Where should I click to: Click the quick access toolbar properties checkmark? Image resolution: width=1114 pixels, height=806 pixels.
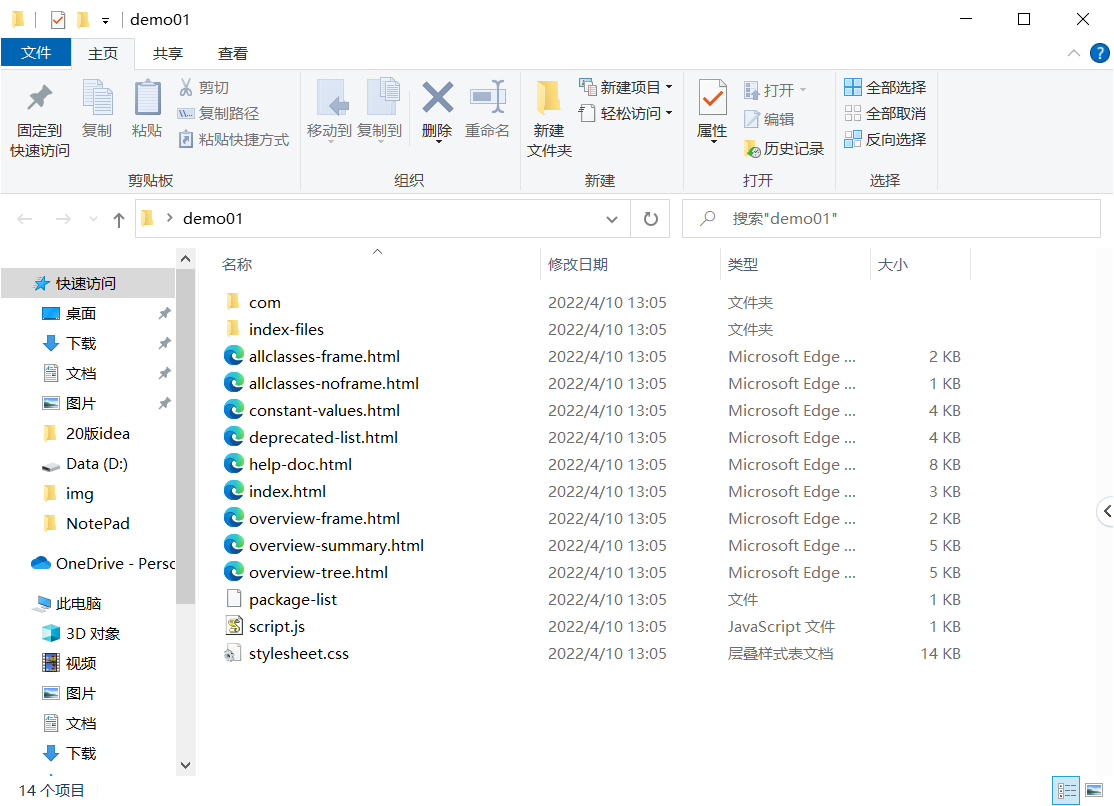tap(58, 20)
